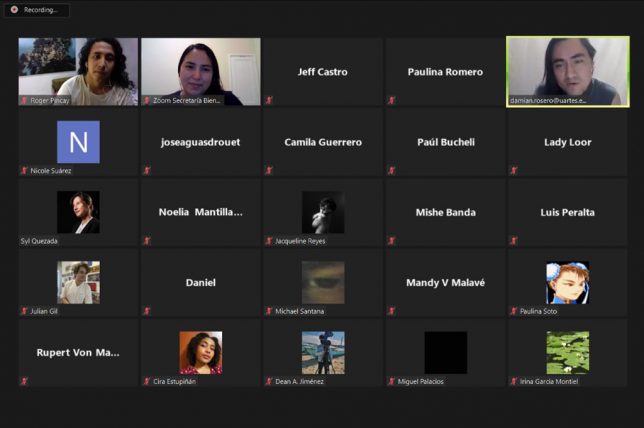Viewport: 644px width, 428px height.
Task: Click the Recording indicator at top left
Action: [x=35, y=9]
